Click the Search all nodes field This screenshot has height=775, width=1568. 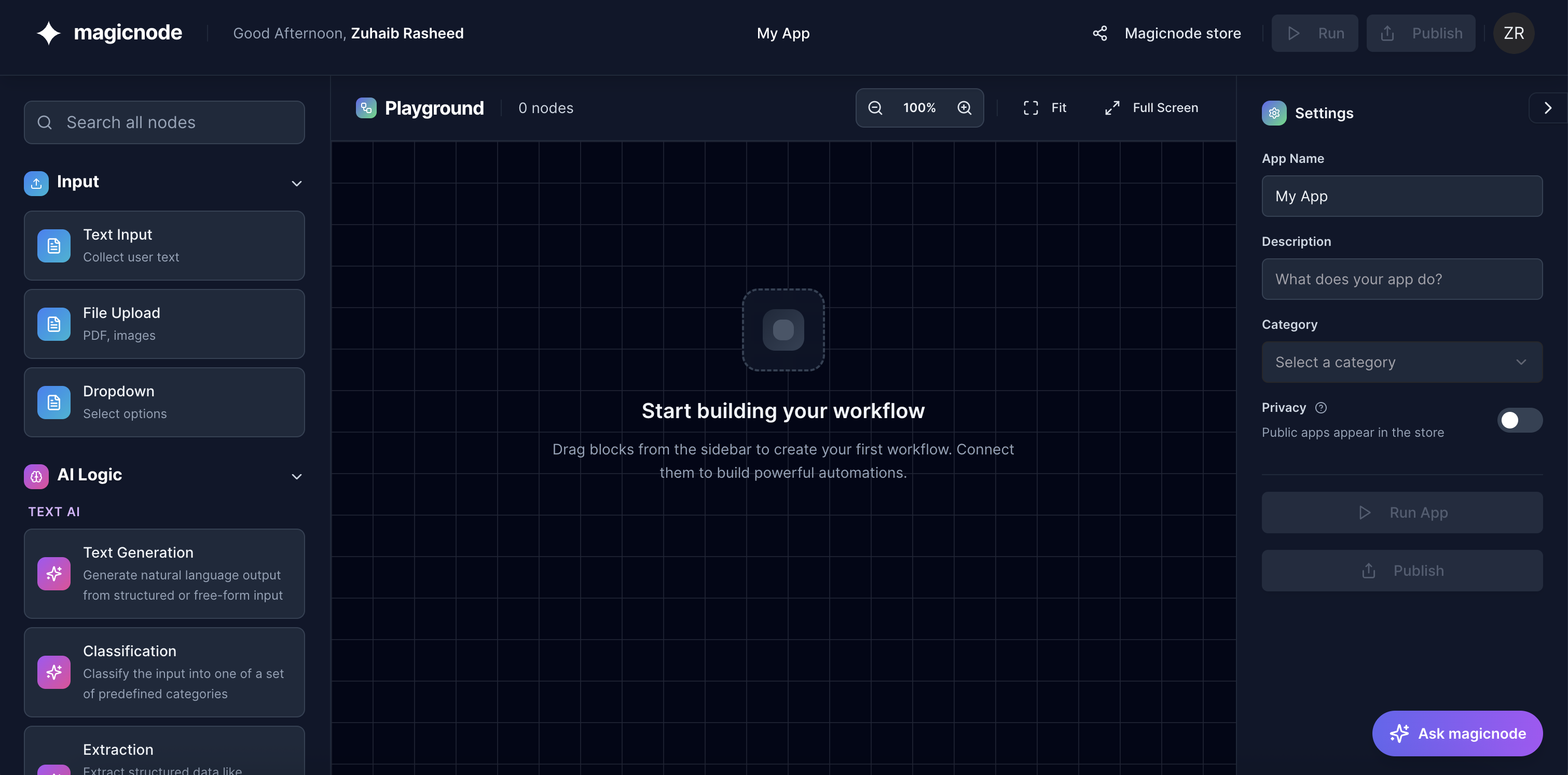click(x=164, y=122)
